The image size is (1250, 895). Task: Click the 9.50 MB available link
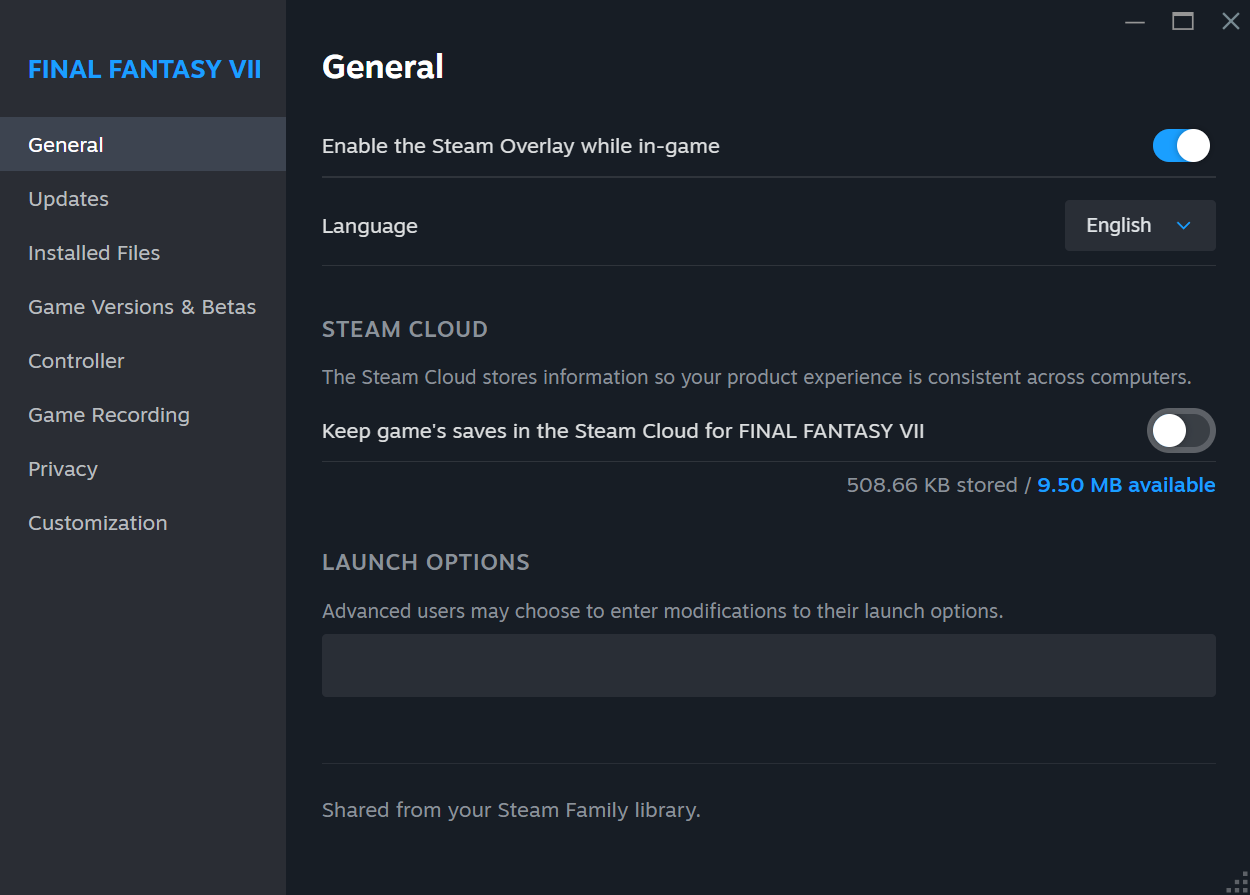[x=1126, y=485]
